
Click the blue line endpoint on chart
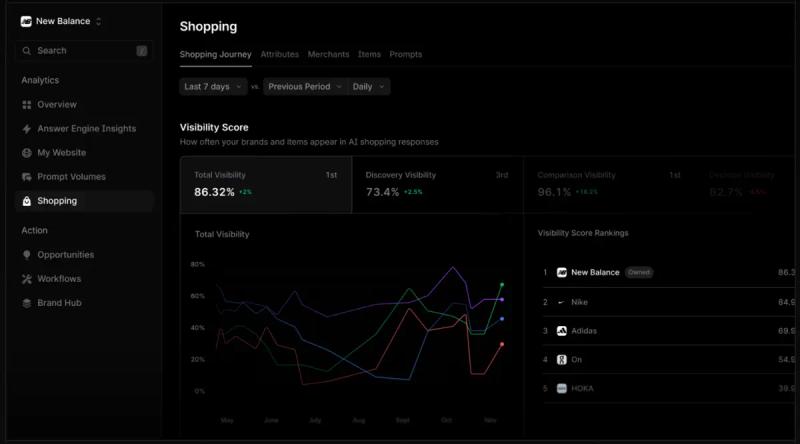[502, 319]
